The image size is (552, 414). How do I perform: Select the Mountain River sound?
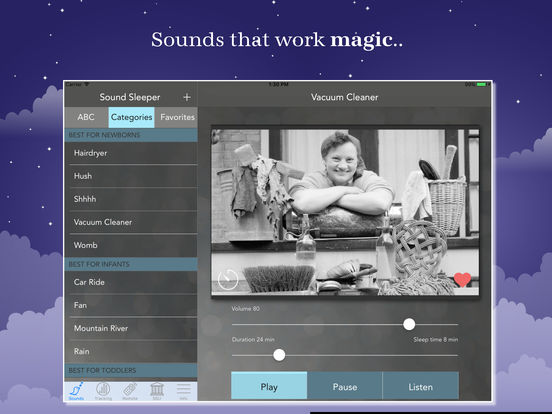(131, 328)
